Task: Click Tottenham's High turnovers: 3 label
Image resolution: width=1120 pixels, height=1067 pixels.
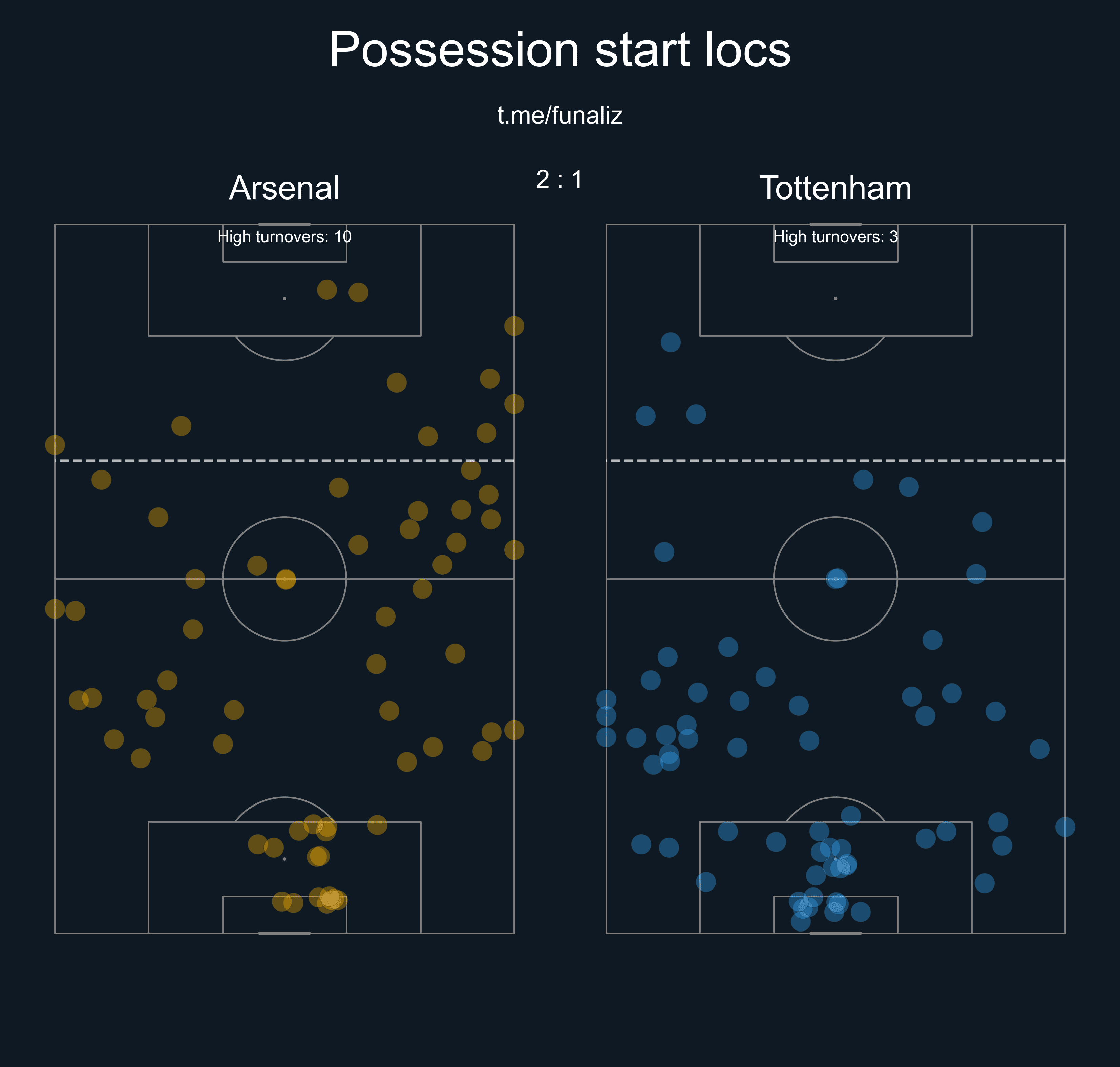Action: pyautogui.click(x=835, y=237)
